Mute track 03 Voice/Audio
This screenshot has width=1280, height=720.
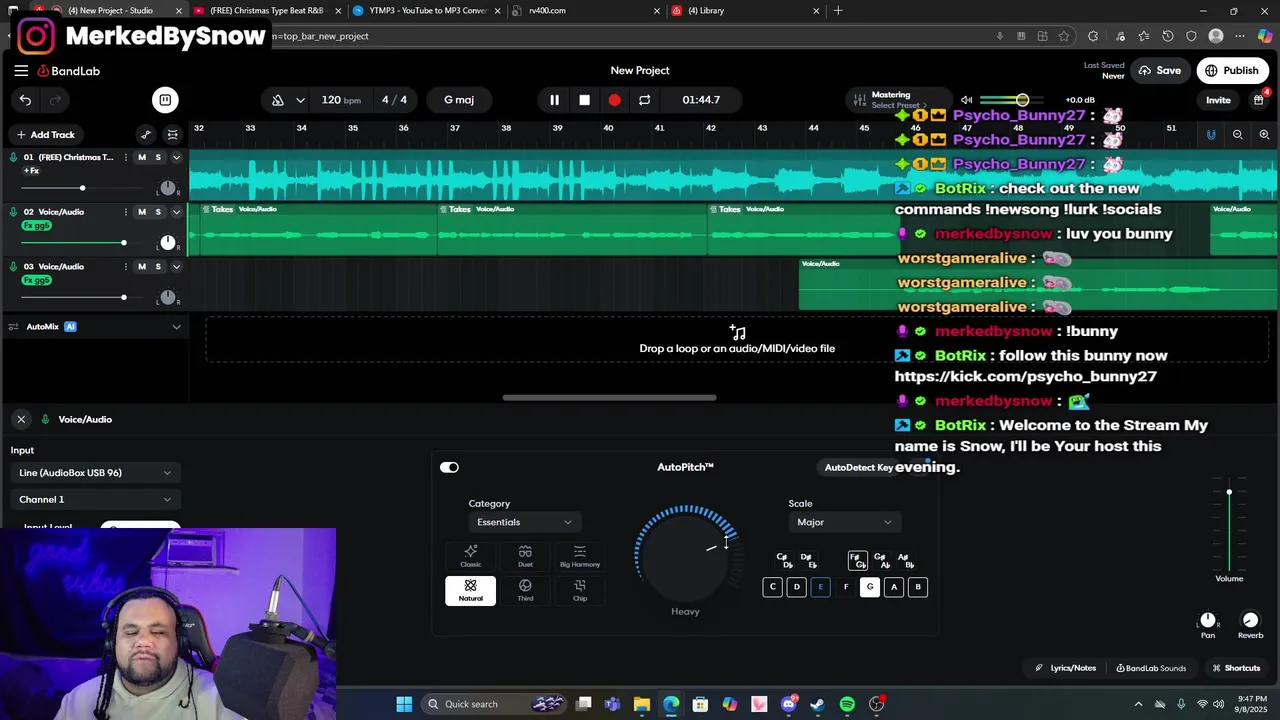click(141, 267)
